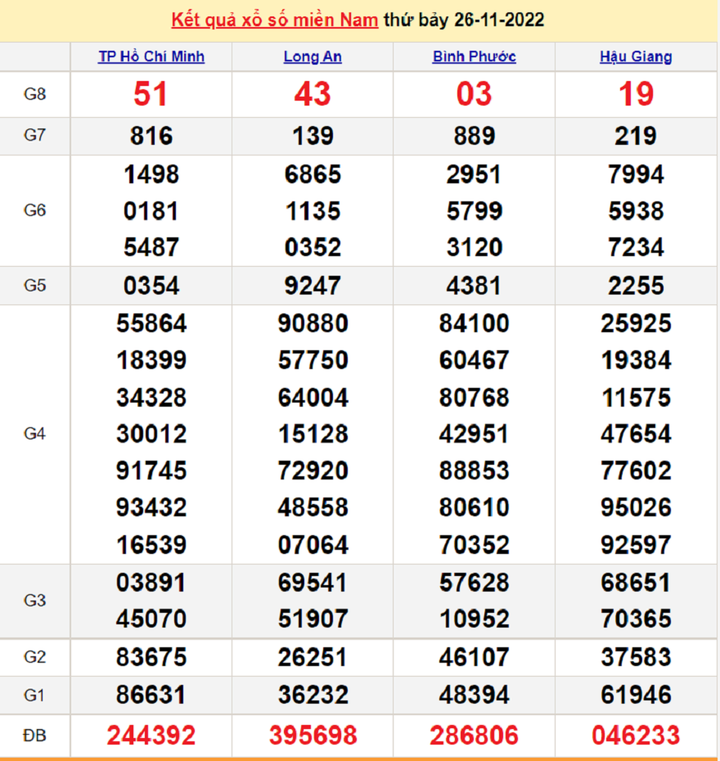The width and height of the screenshot is (720, 761).
Task: Open the Long An province link
Action: (312, 57)
